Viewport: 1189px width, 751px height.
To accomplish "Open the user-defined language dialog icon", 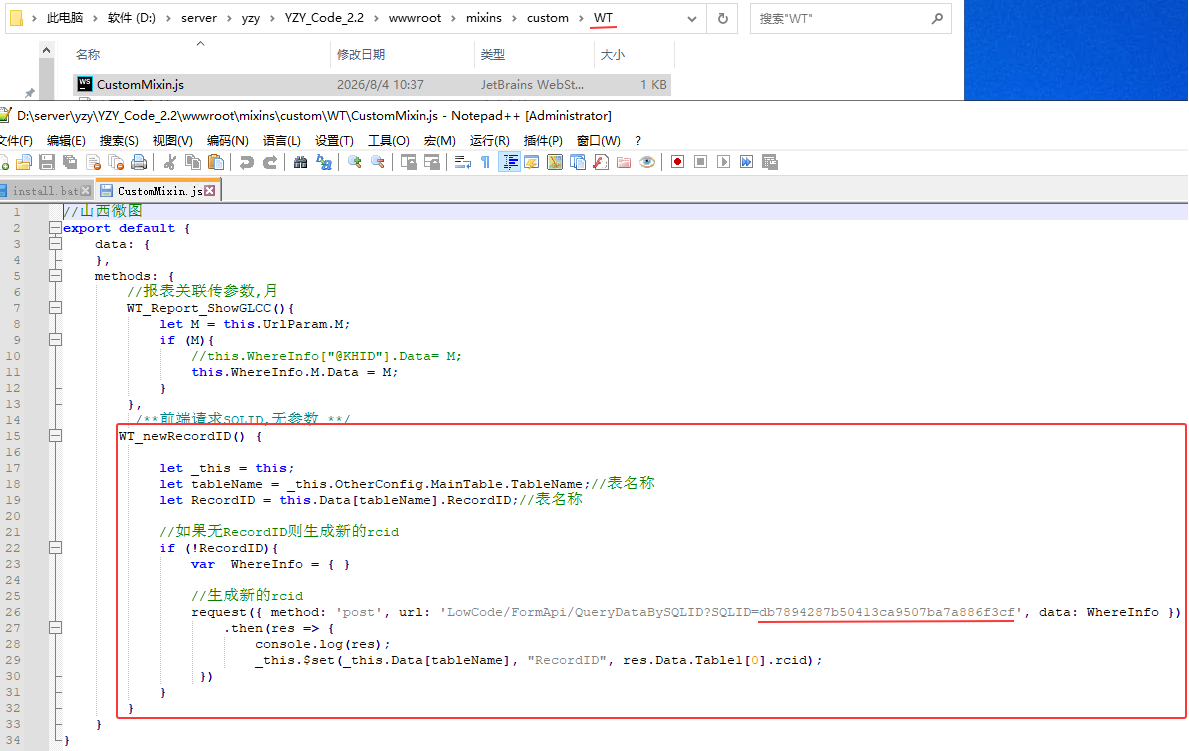I will click(x=532, y=162).
